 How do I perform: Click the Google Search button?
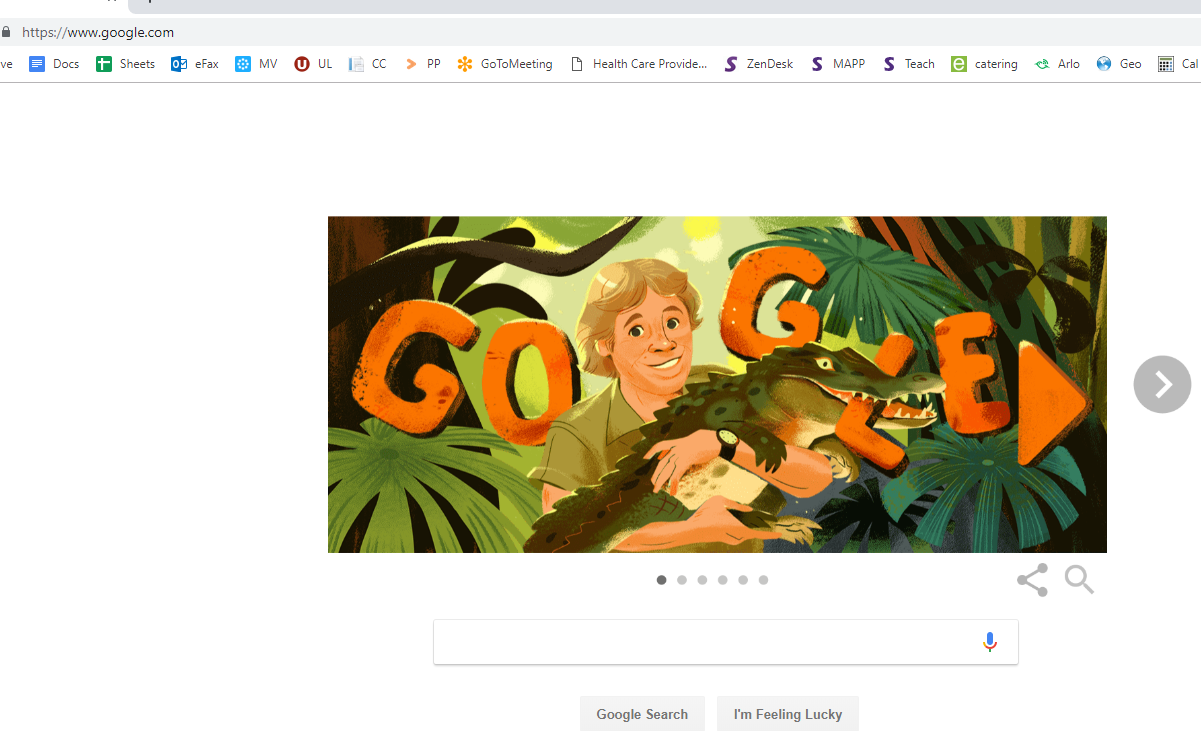point(642,714)
